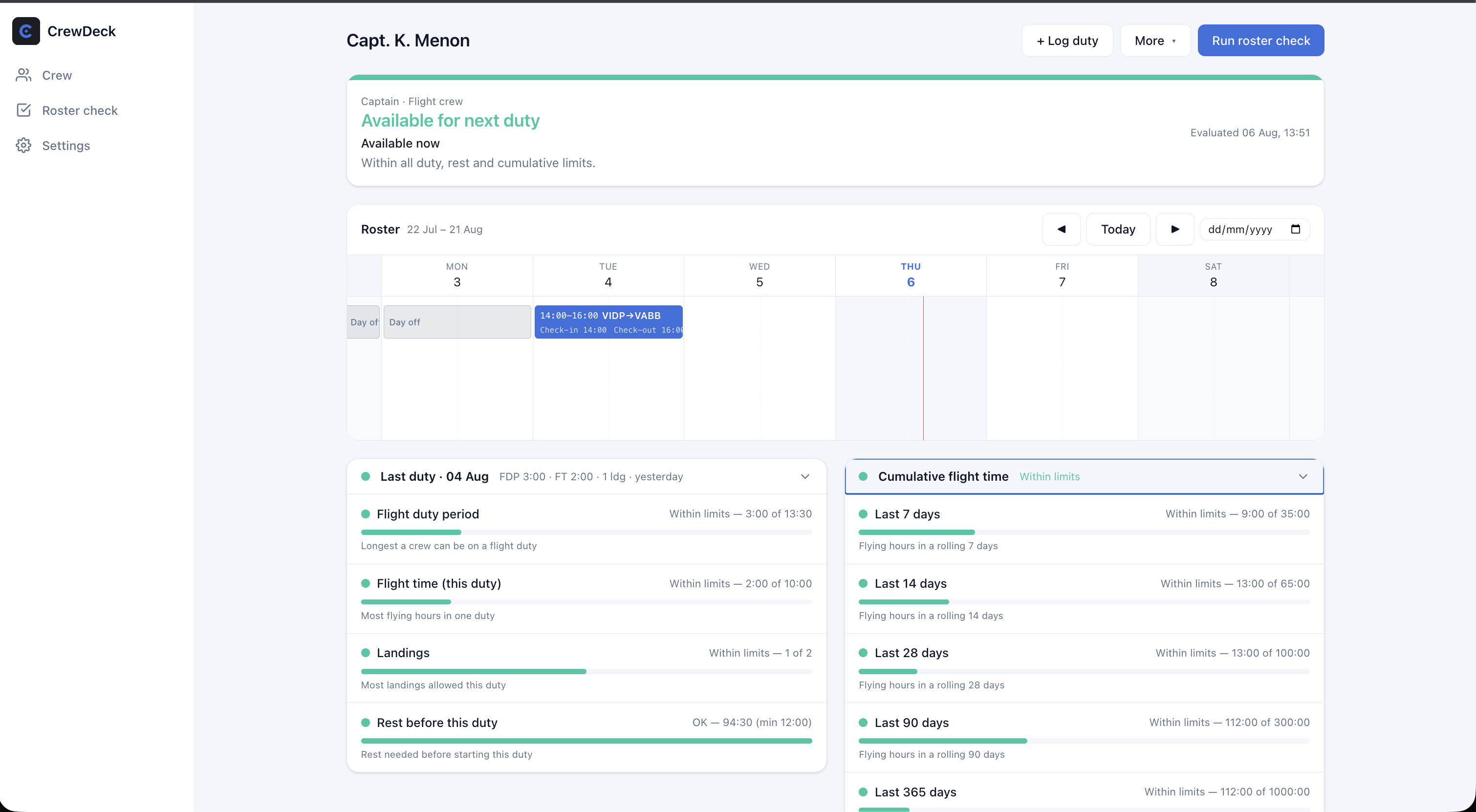The image size is (1476, 812).
Task: Click the Available for next duty status
Action: point(450,120)
